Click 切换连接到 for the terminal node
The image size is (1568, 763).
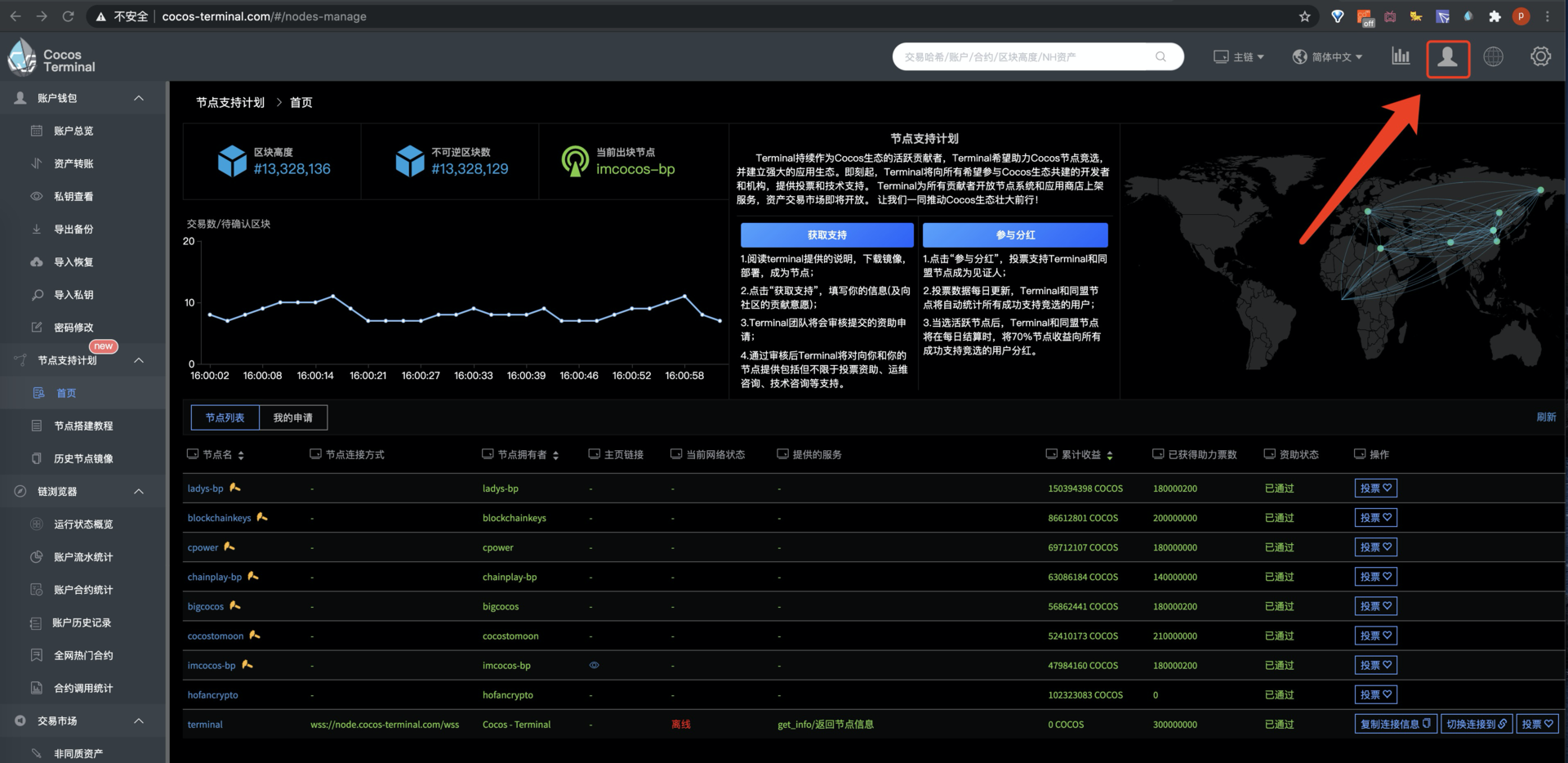point(1477,724)
